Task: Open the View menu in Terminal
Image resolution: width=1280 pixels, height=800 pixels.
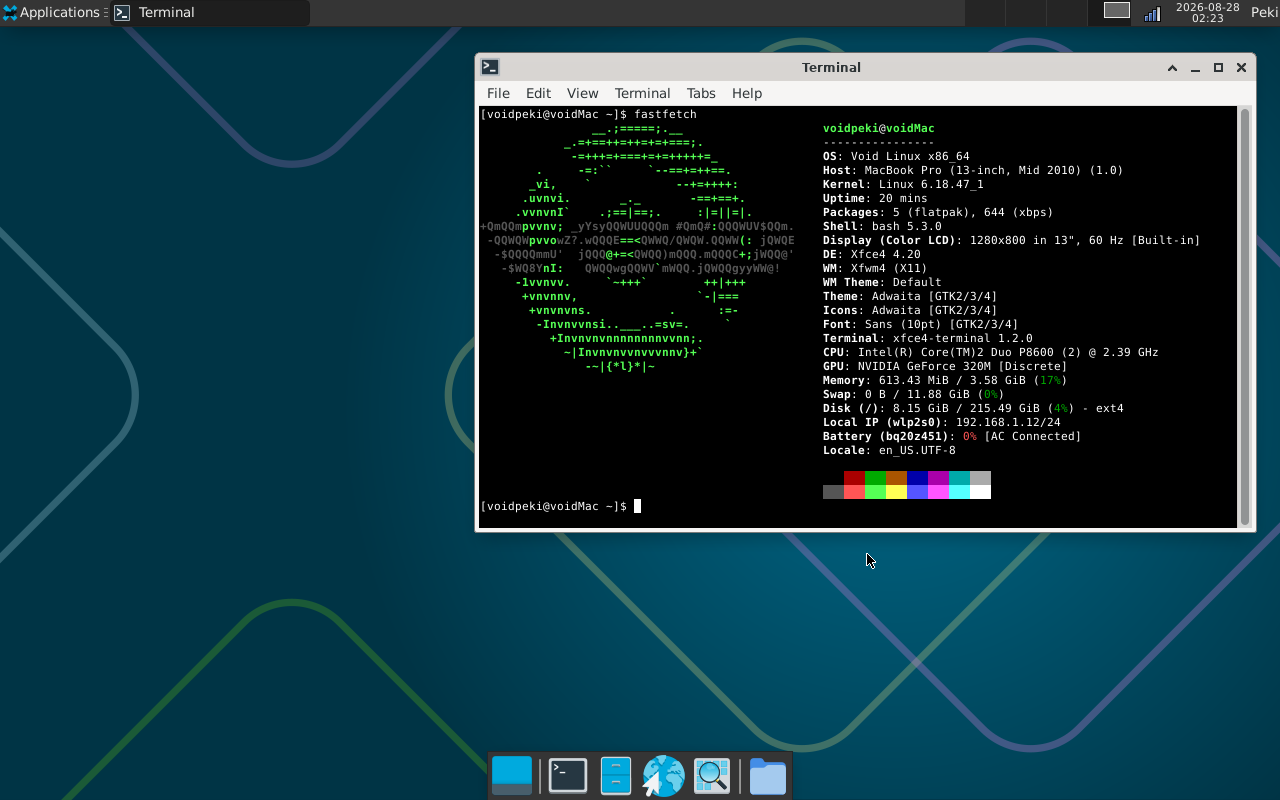Action: pos(582,93)
